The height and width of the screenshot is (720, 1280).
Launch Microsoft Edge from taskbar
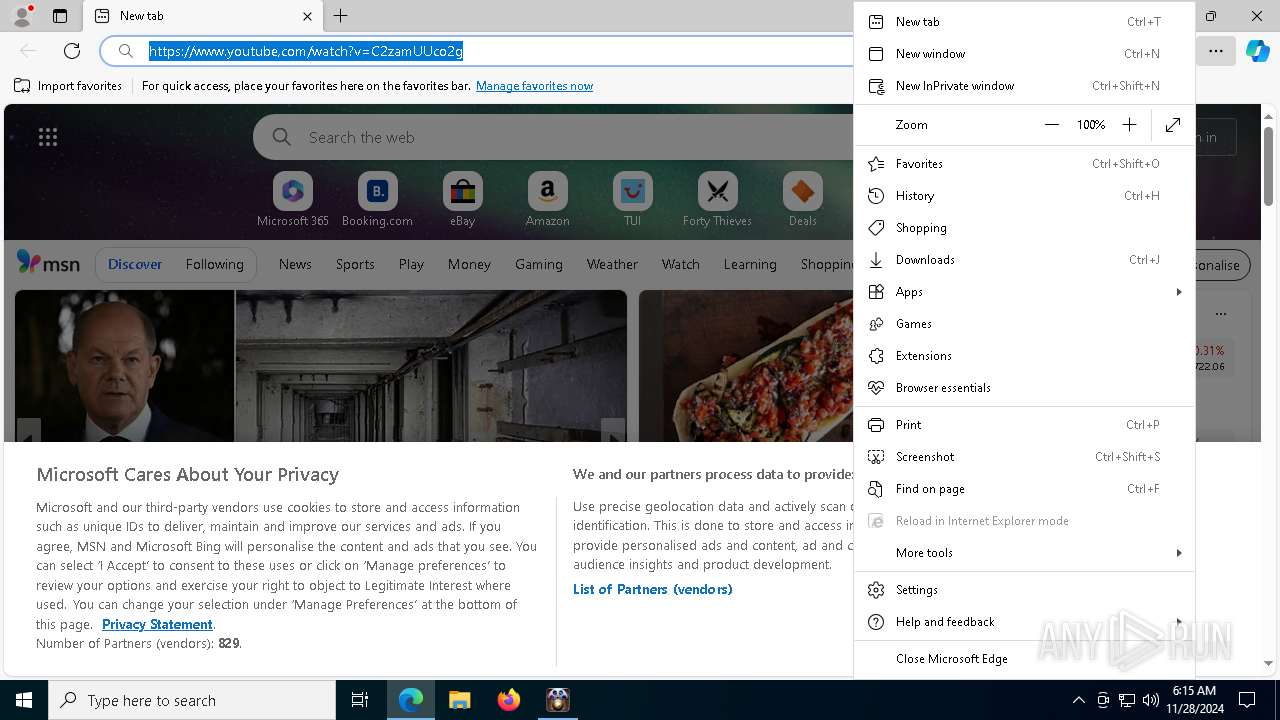(411, 700)
